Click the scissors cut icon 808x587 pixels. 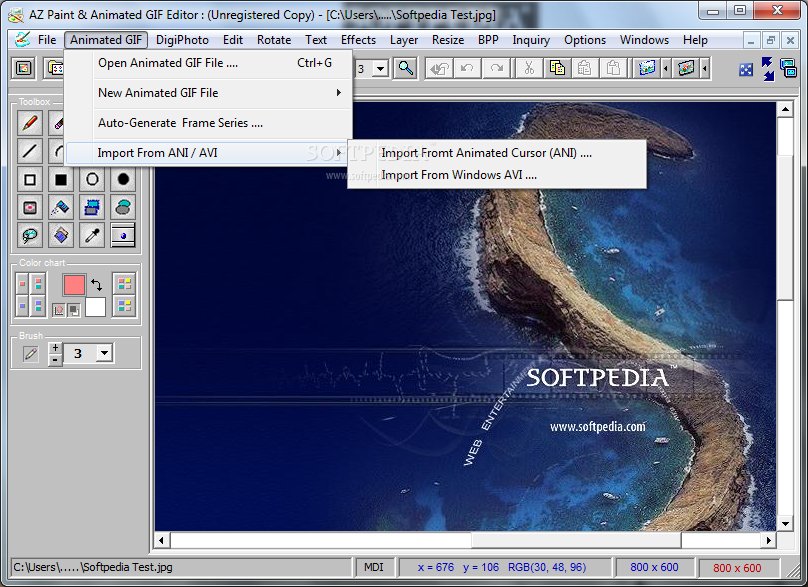click(529, 68)
